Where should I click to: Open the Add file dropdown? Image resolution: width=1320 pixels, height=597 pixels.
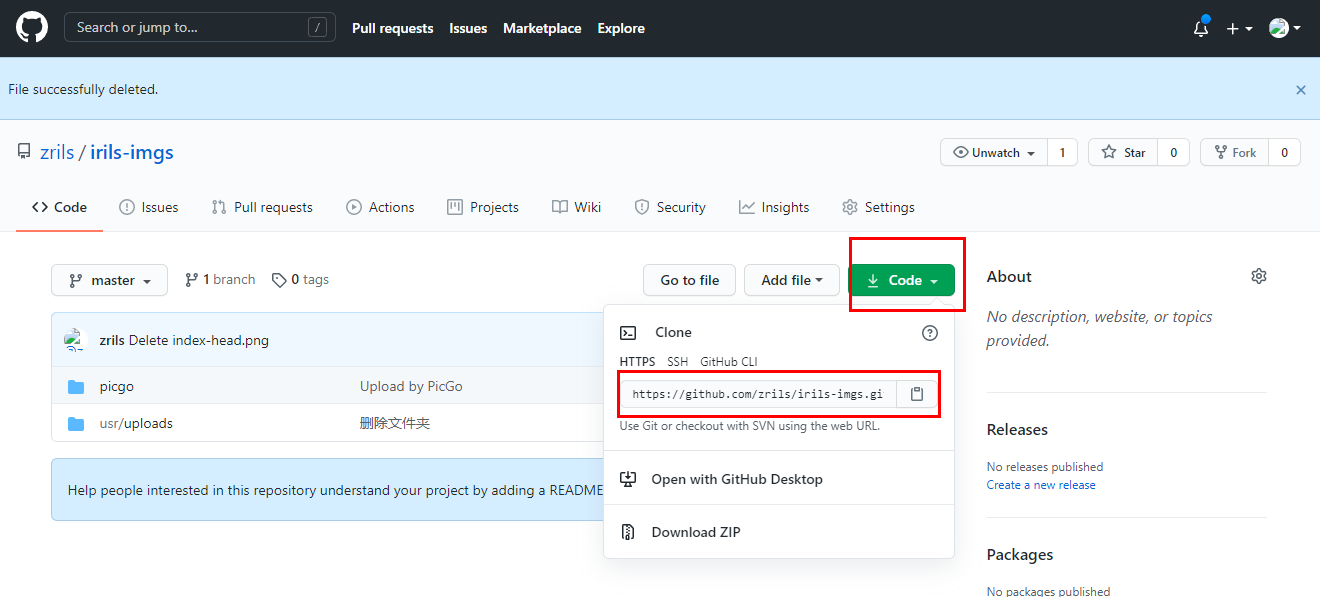(791, 281)
